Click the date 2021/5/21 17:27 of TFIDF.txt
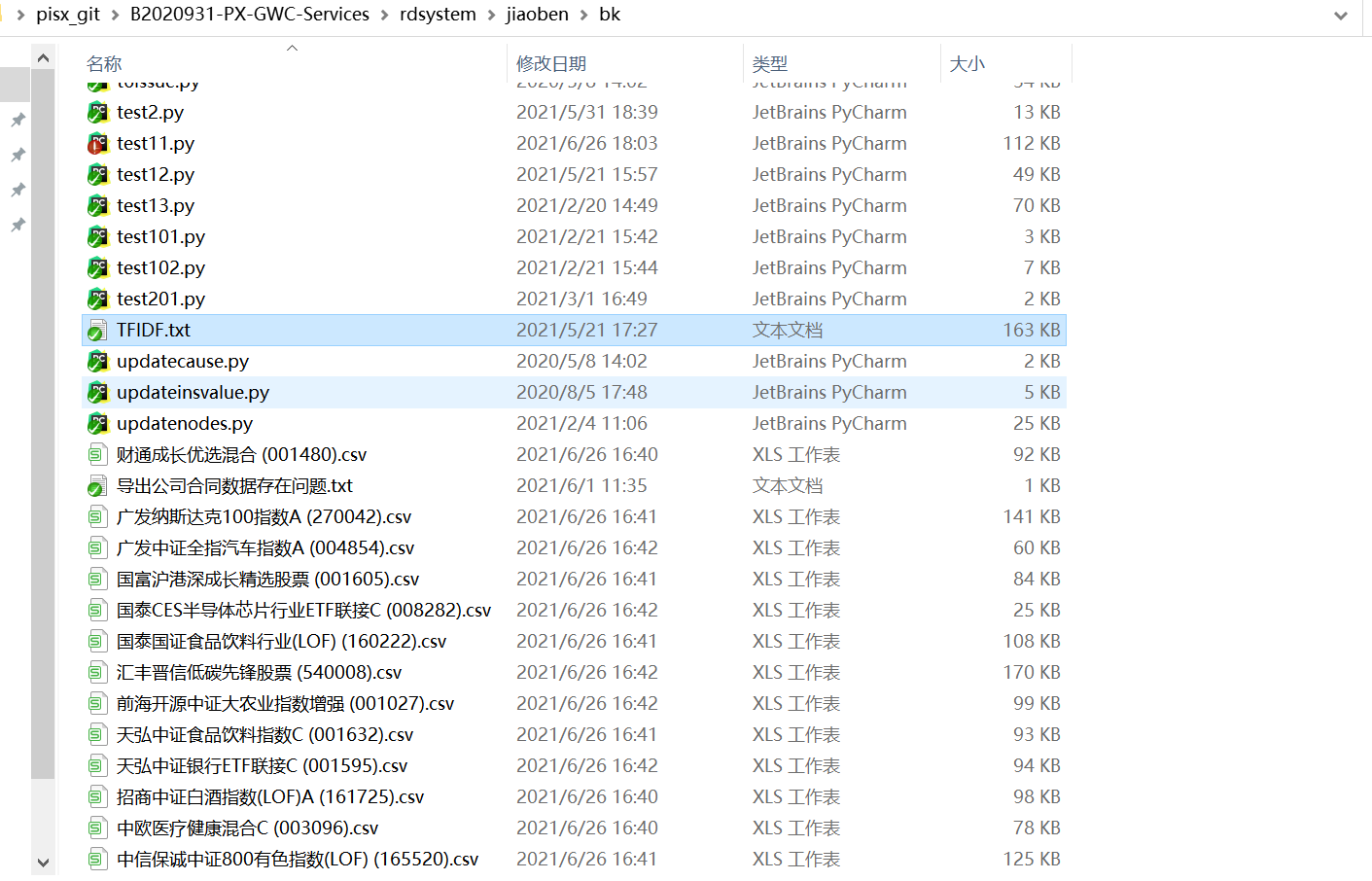The image size is (1372, 881). [x=587, y=330]
